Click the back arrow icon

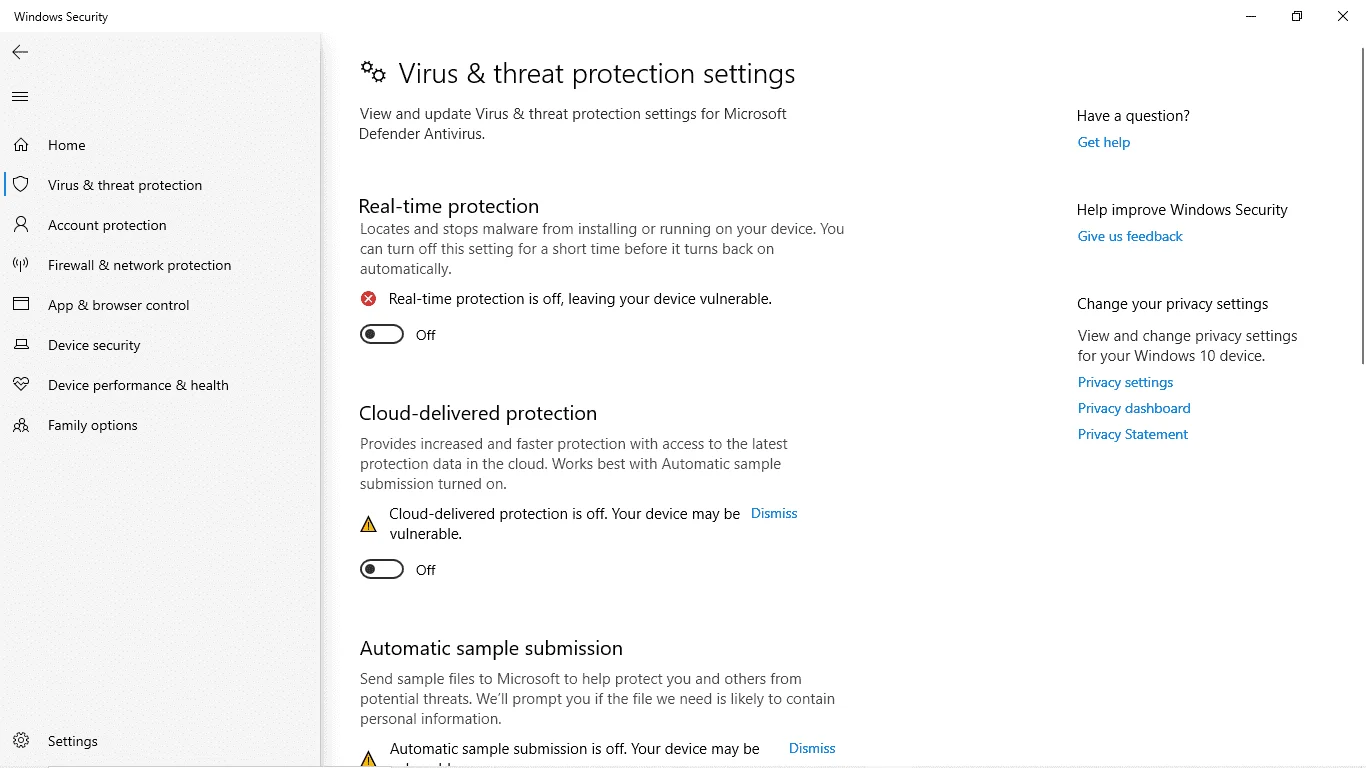[20, 52]
